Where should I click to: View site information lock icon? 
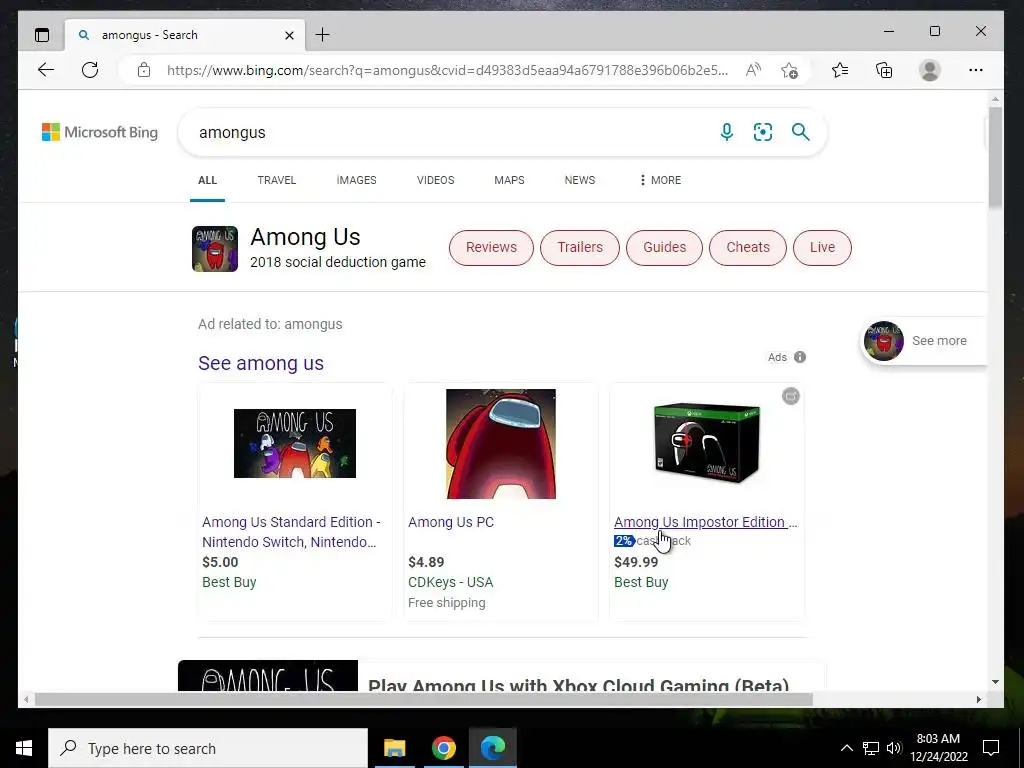click(144, 70)
